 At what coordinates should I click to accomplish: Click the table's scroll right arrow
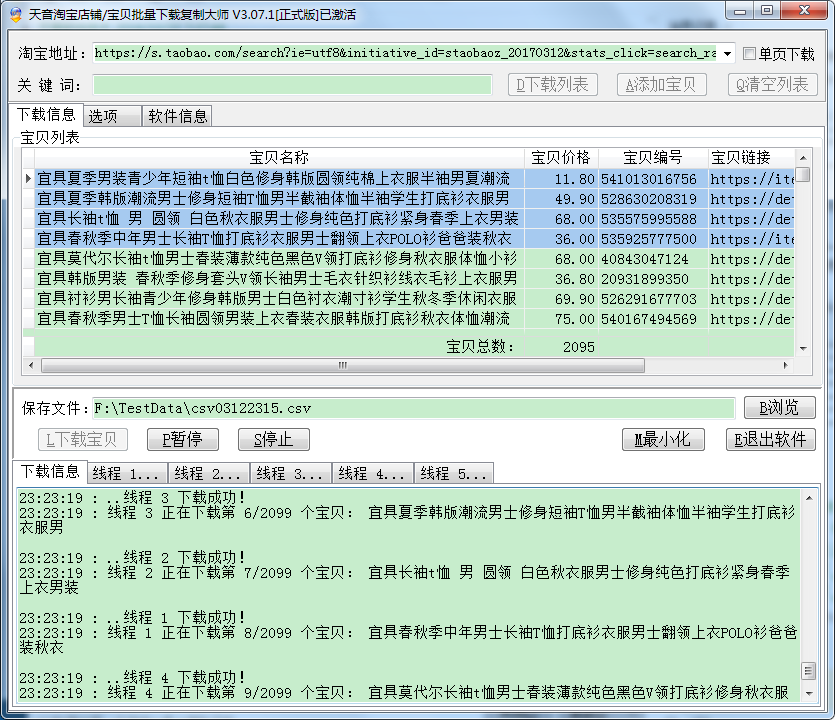tap(785, 365)
